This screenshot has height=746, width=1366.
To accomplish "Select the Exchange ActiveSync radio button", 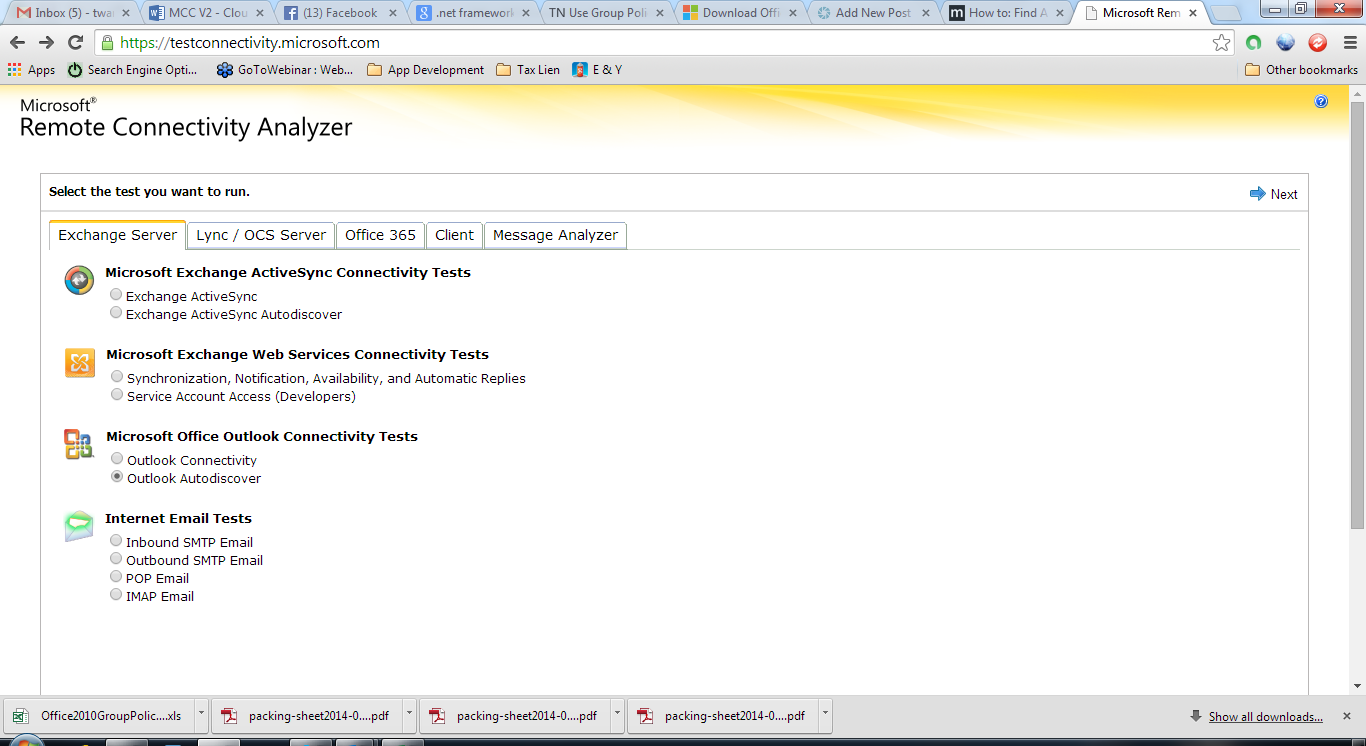I will (x=116, y=295).
